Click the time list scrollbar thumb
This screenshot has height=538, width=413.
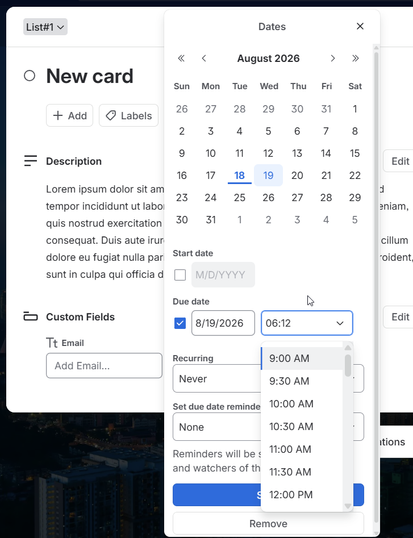coord(348,365)
